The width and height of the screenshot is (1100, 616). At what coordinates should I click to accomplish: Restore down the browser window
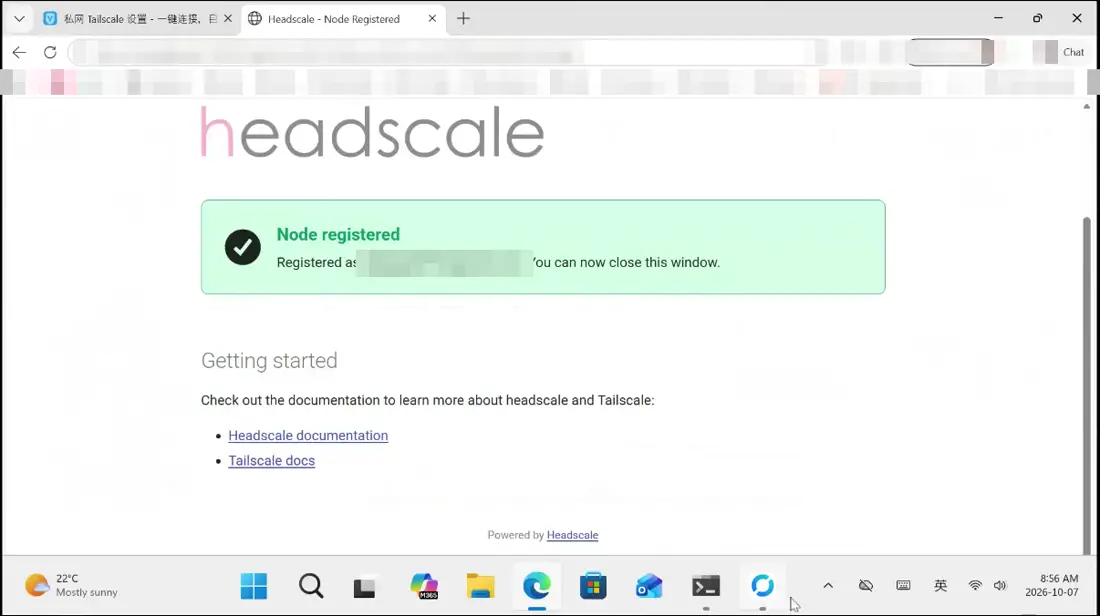tap(1038, 18)
